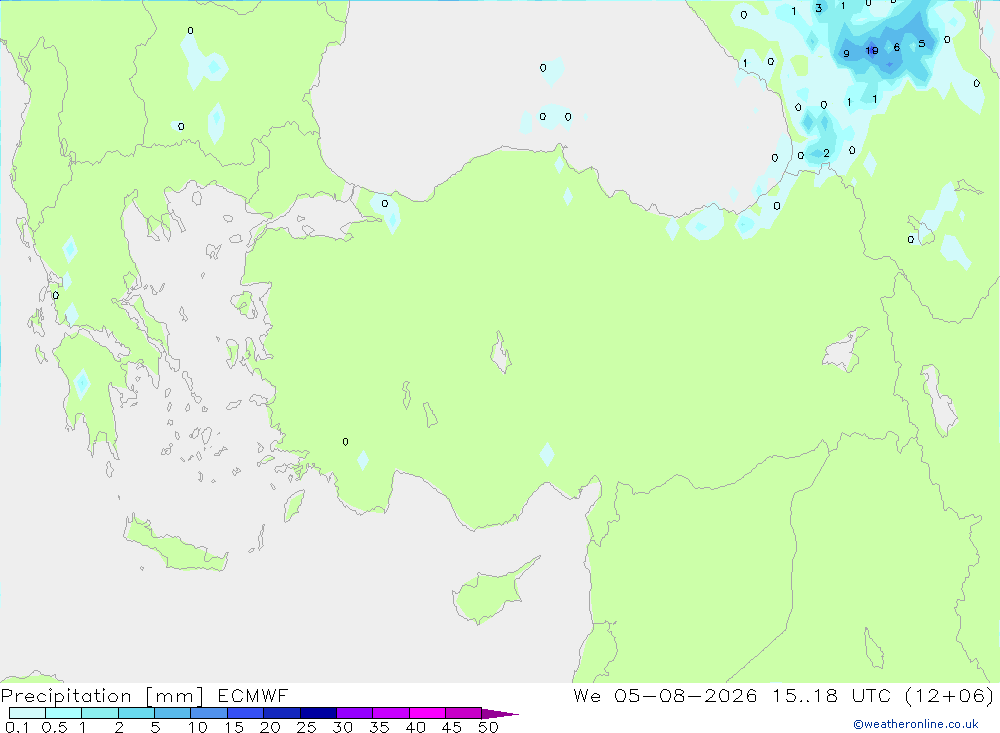Pick the 10–15 mm legend color box
Viewport: 1000px width, 733px height.
(209, 713)
